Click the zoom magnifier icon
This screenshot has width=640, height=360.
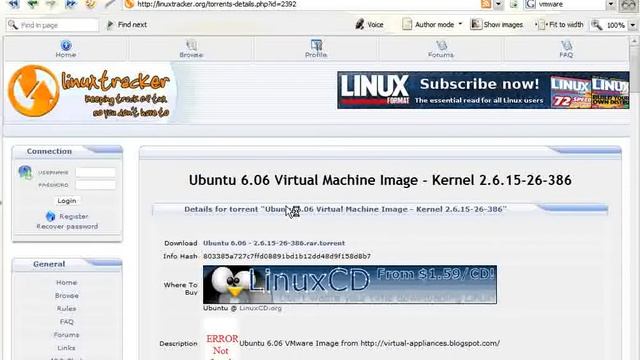pyautogui.click(x=597, y=25)
